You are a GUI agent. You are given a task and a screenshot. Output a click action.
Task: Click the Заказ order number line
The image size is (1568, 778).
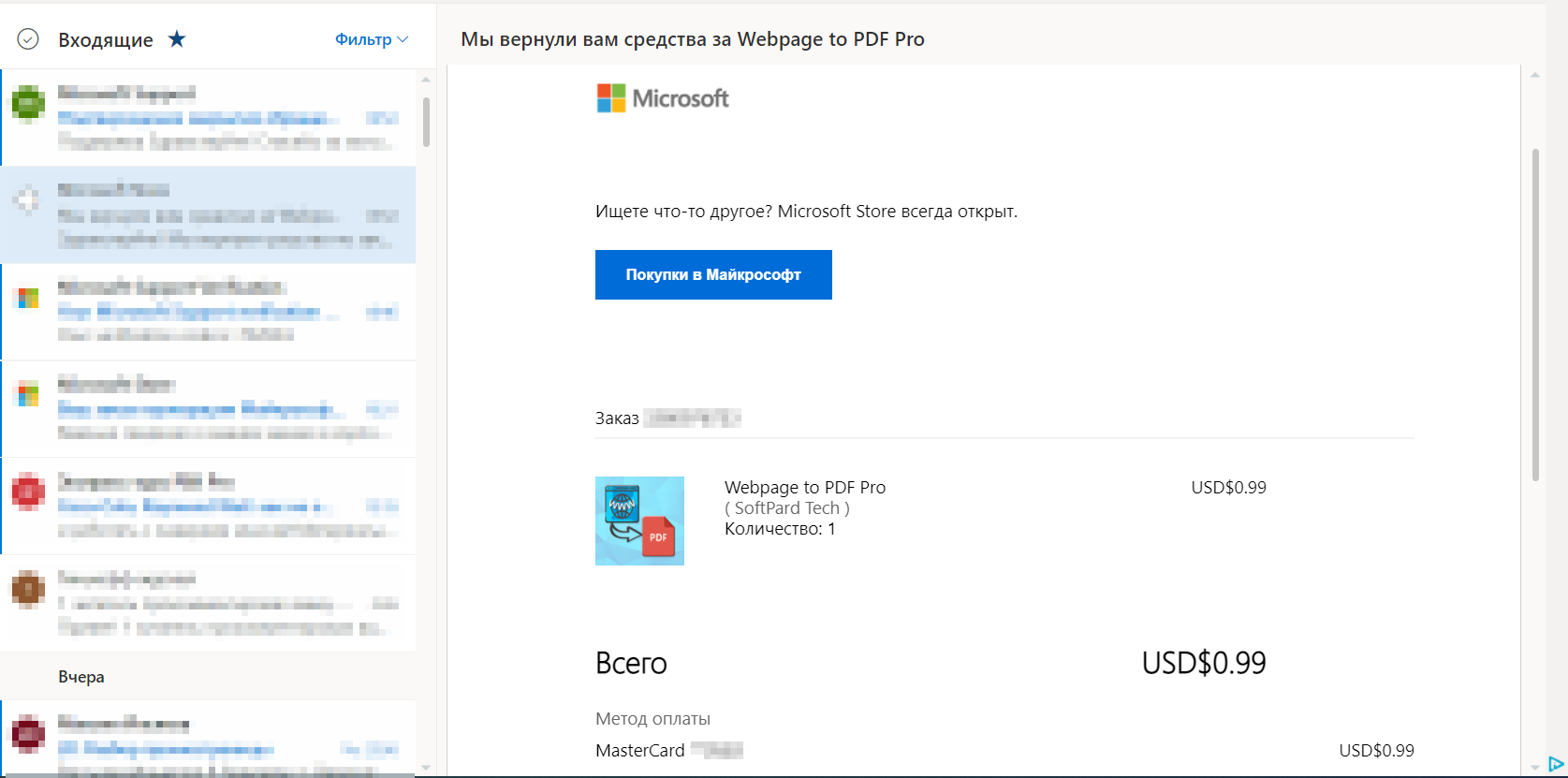[668, 418]
